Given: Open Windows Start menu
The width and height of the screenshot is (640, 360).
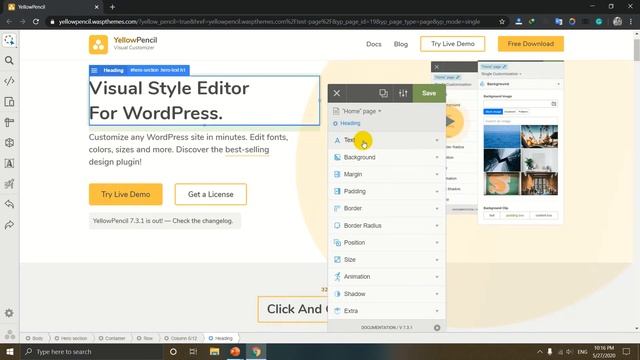Looking at the screenshot, I should pos(10,351).
